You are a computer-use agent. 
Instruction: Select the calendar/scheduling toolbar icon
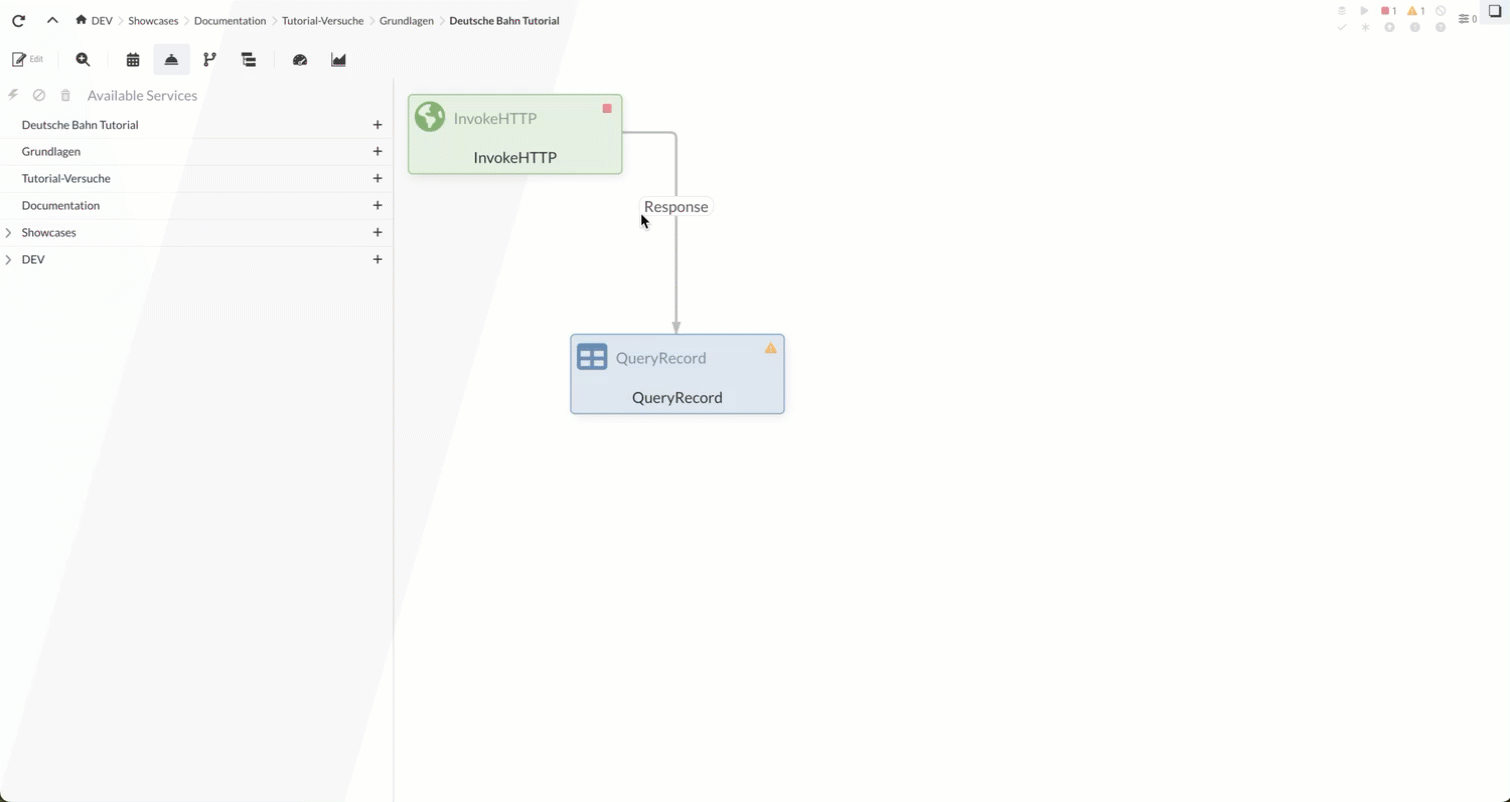(x=133, y=59)
